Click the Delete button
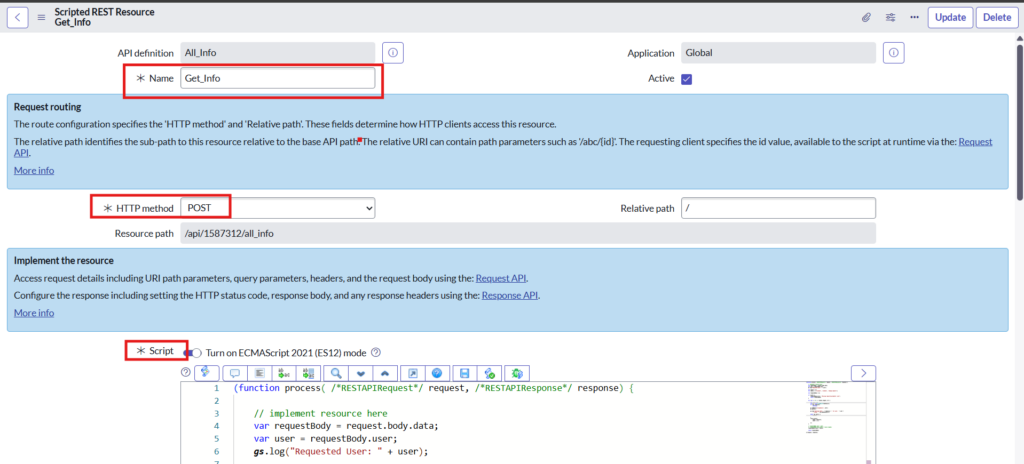The image size is (1024, 464). (995, 17)
